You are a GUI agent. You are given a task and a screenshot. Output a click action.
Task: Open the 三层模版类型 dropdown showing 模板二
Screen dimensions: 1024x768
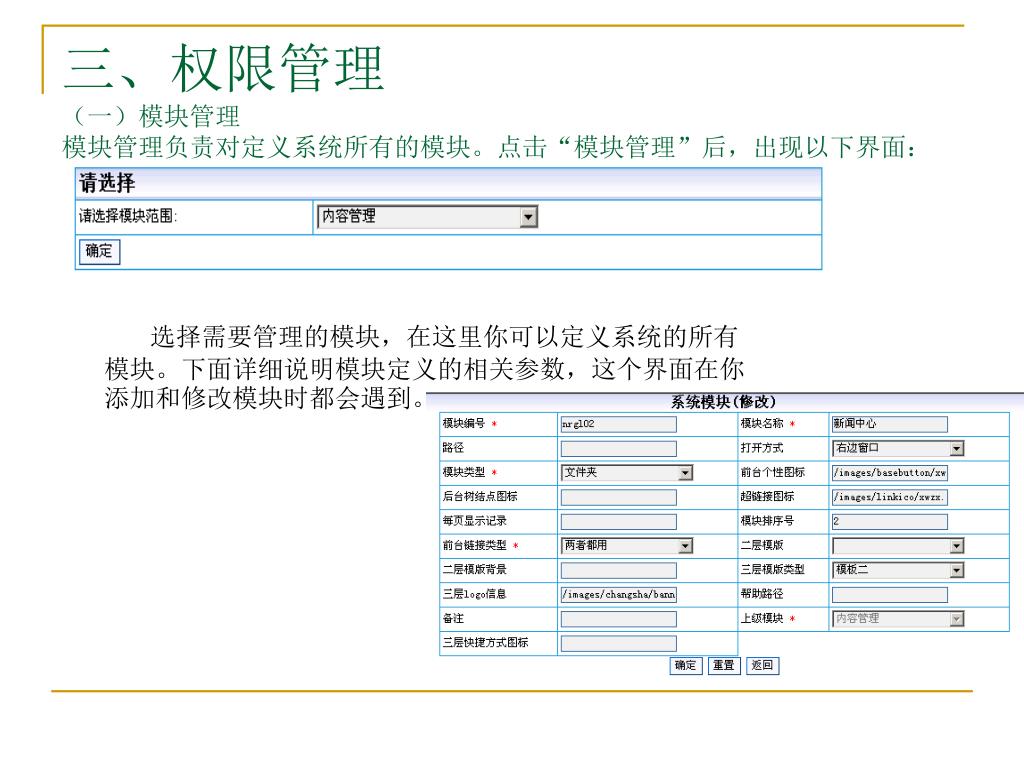pyautogui.click(x=898, y=570)
